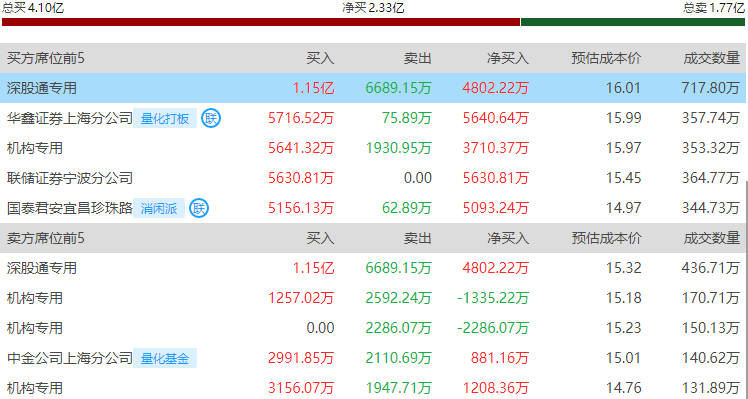The width and height of the screenshot is (748, 399).
Task: Select the 净买 2.33亿 label
Action: click(373, 7)
